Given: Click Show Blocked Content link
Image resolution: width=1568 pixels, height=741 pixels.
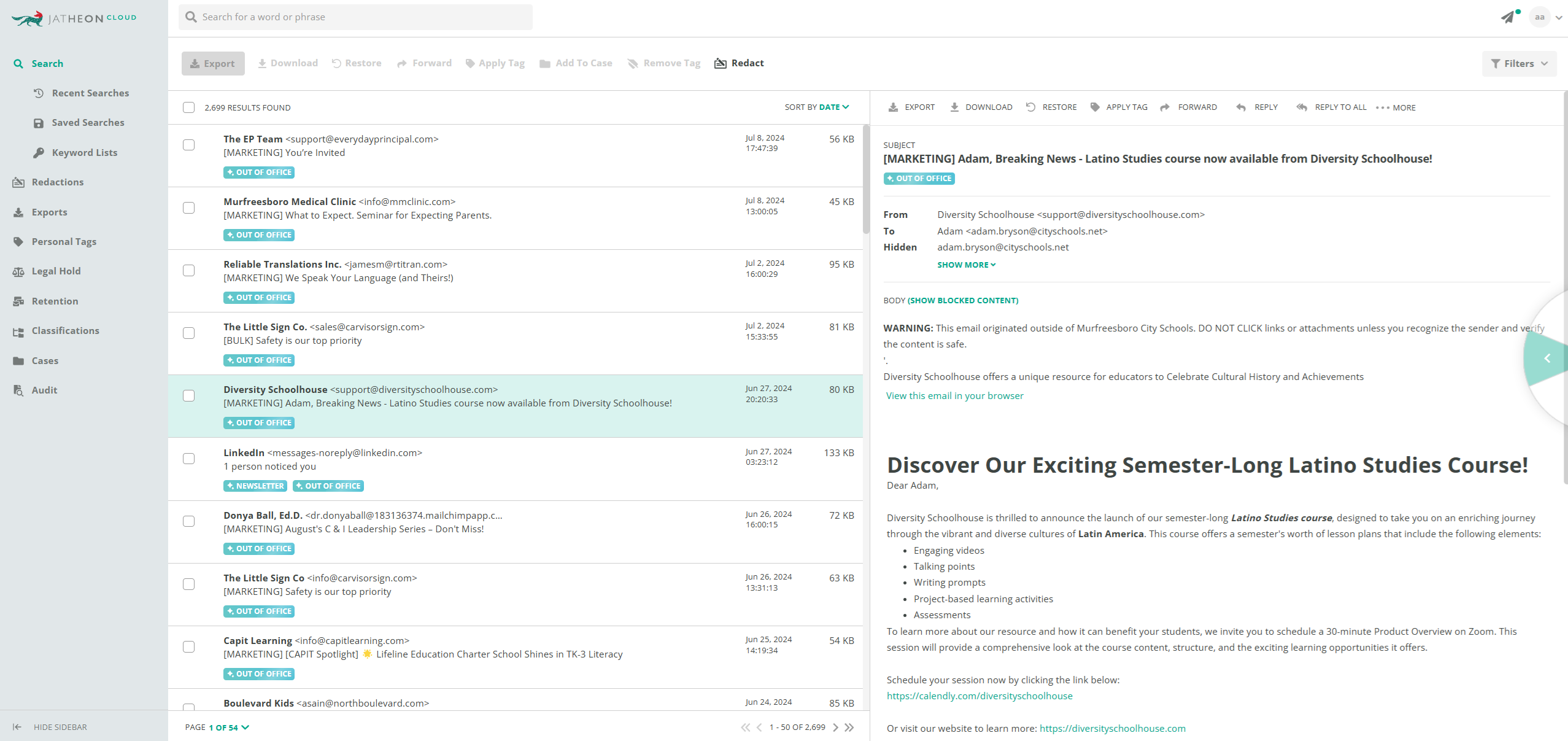Looking at the screenshot, I should (x=963, y=301).
